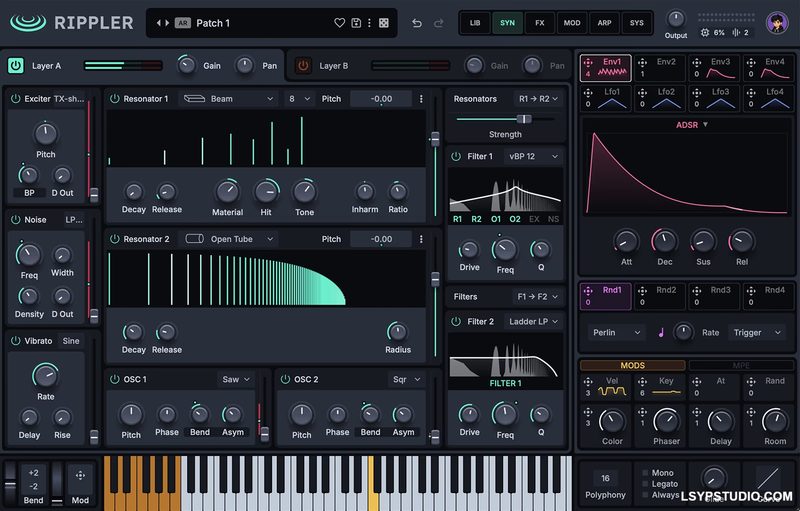Open the R1 → R2 routing dropdown
The image size is (800, 511).
(x=538, y=99)
